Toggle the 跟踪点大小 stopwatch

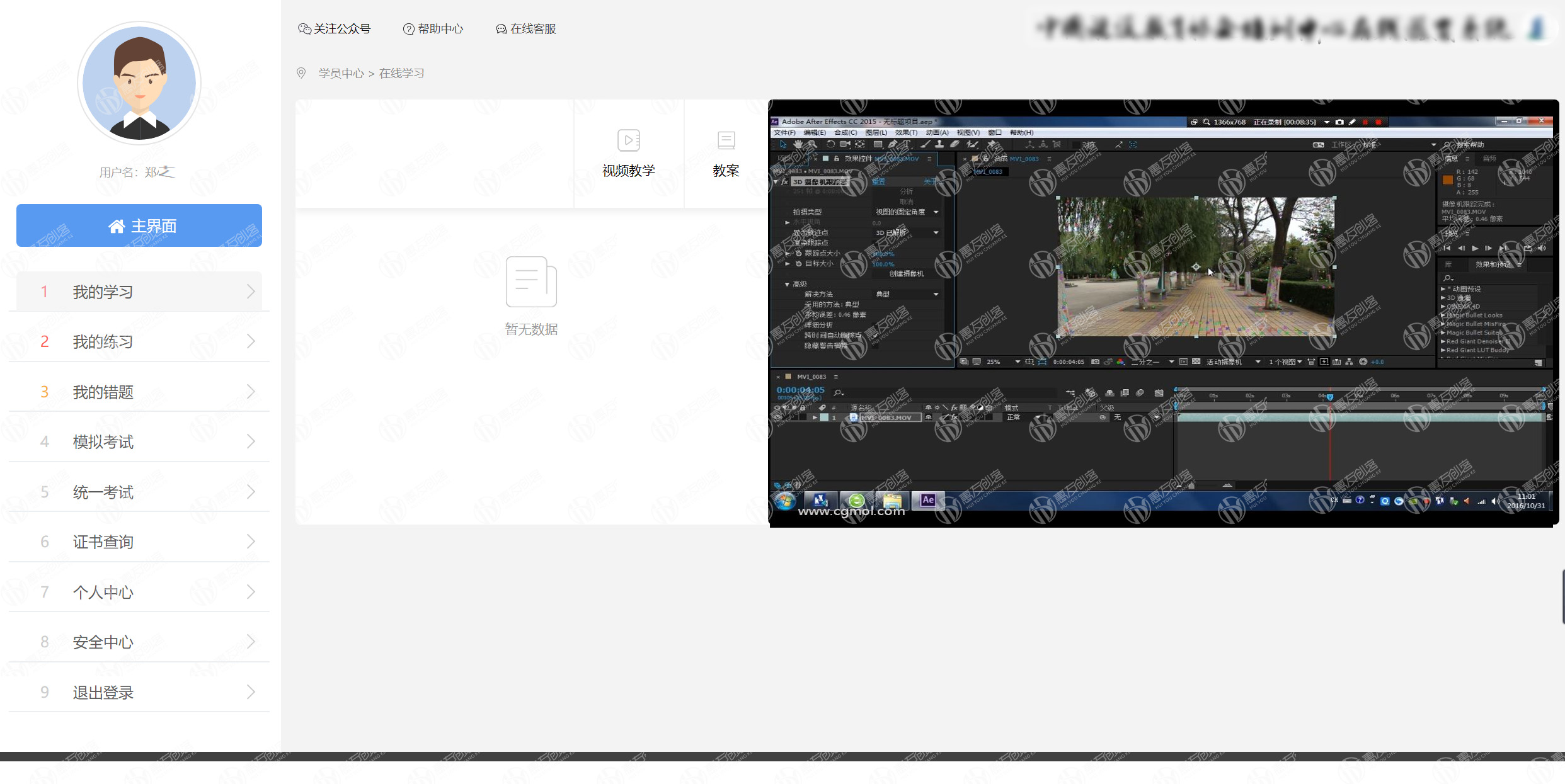tap(799, 253)
